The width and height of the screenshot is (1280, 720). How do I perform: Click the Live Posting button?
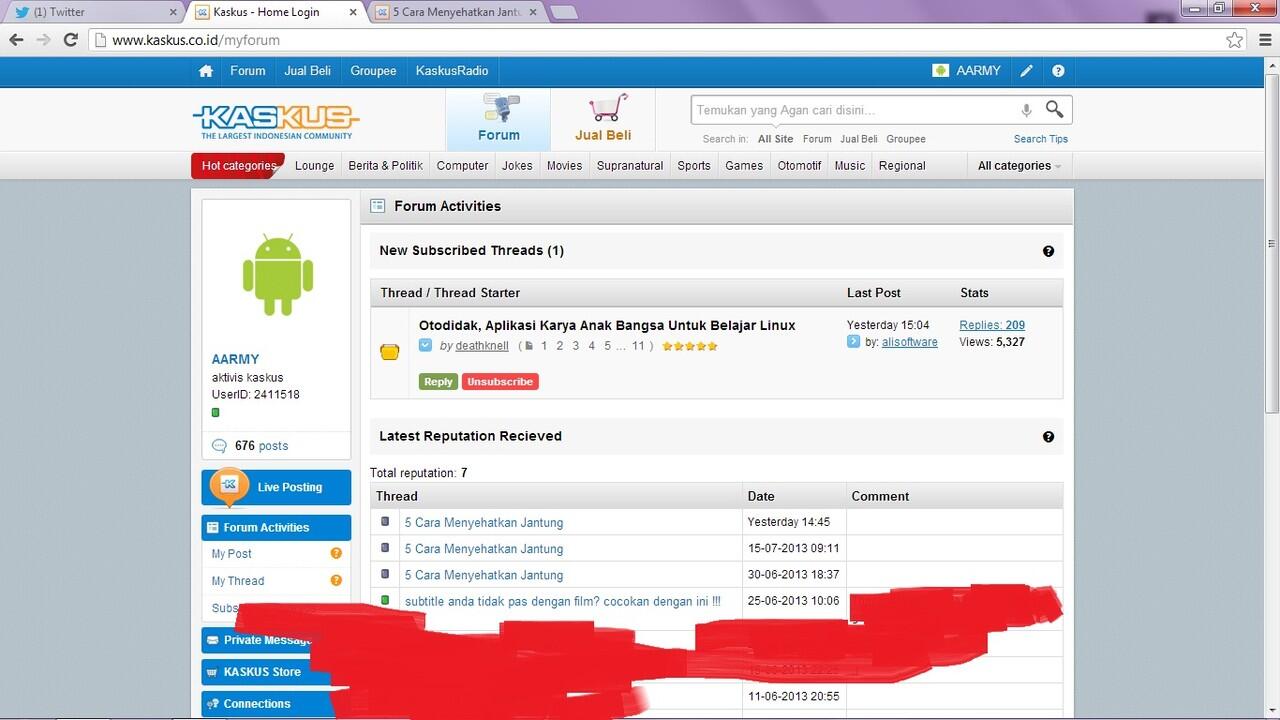pyautogui.click(x=276, y=487)
